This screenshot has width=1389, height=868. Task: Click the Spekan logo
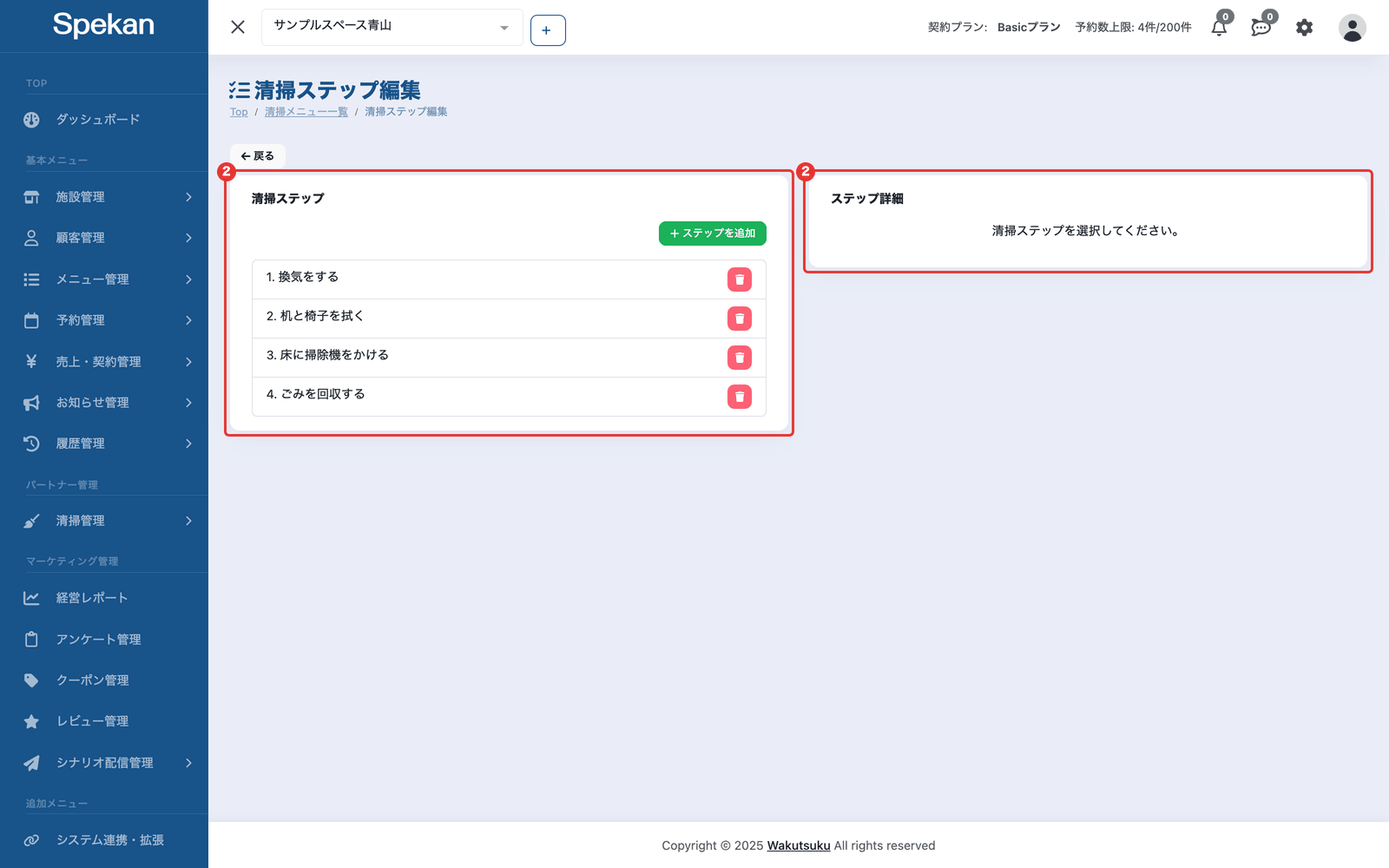tap(103, 24)
